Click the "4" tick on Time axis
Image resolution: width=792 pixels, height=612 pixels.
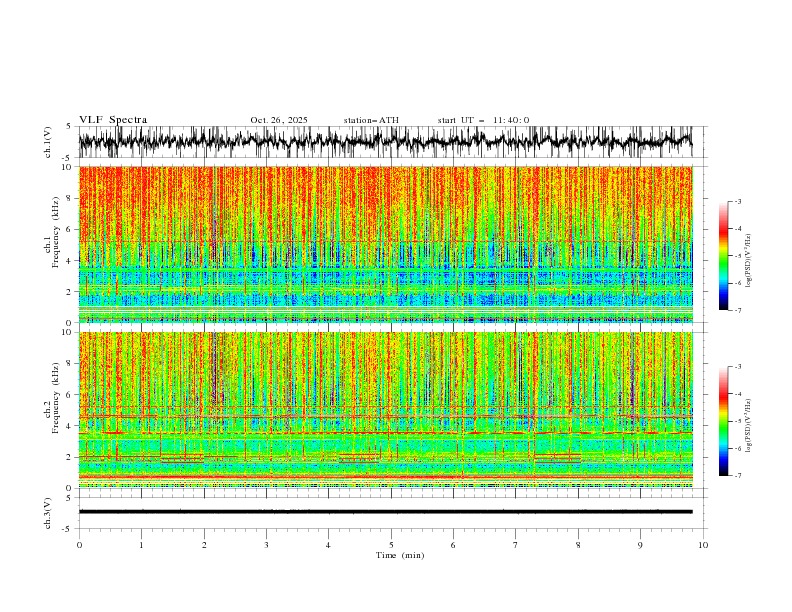(x=328, y=545)
